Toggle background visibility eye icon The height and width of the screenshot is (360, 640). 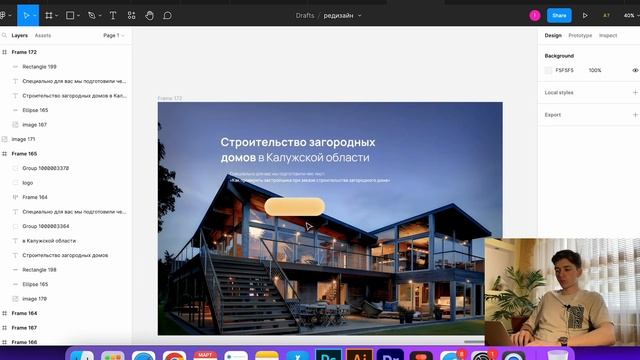point(635,70)
